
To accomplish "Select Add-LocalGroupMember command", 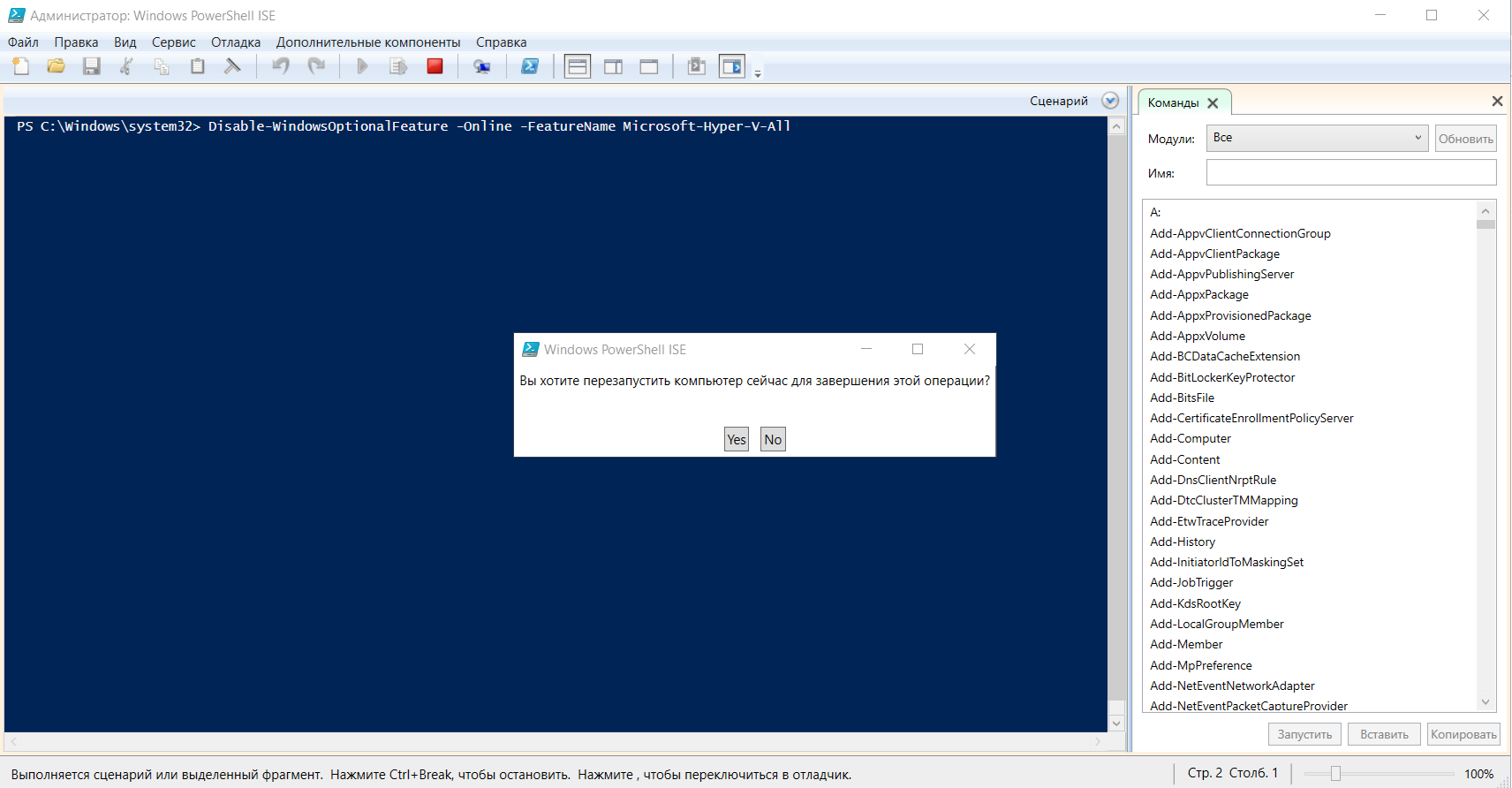I will click(x=1216, y=624).
